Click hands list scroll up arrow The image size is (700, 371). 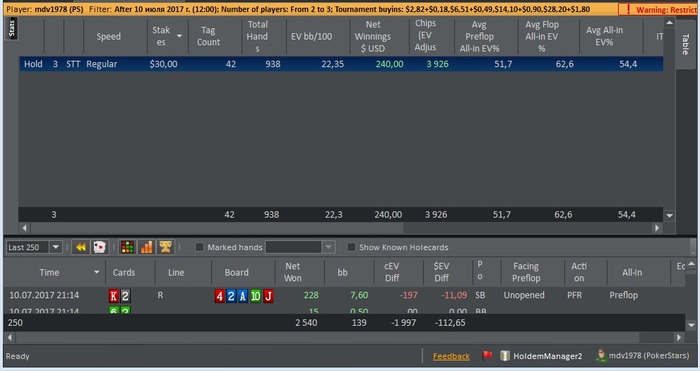(x=691, y=264)
